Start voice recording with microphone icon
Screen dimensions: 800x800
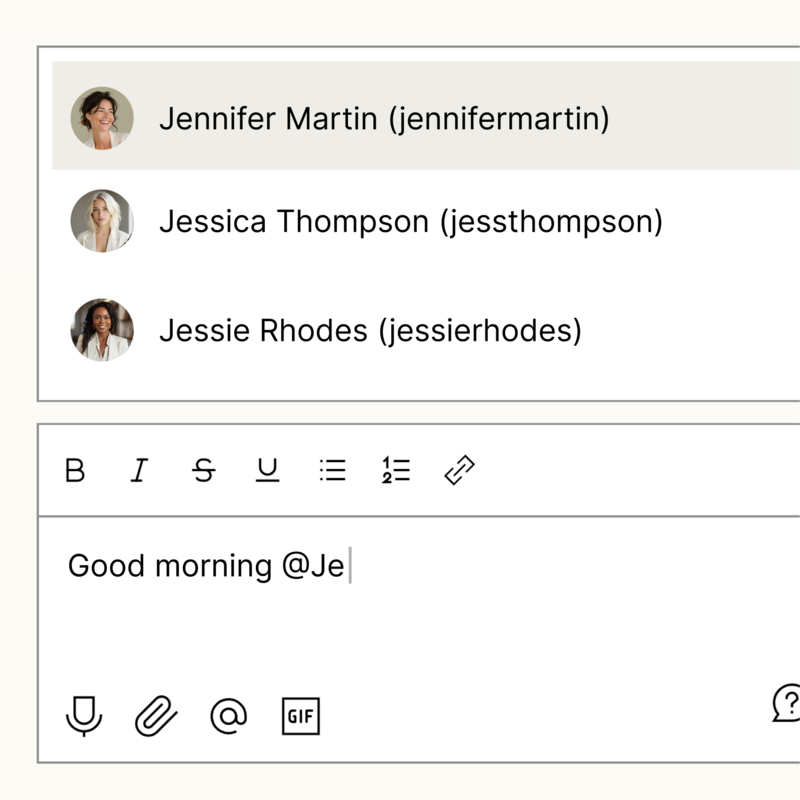pyautogui.click(x=84, y=716)
